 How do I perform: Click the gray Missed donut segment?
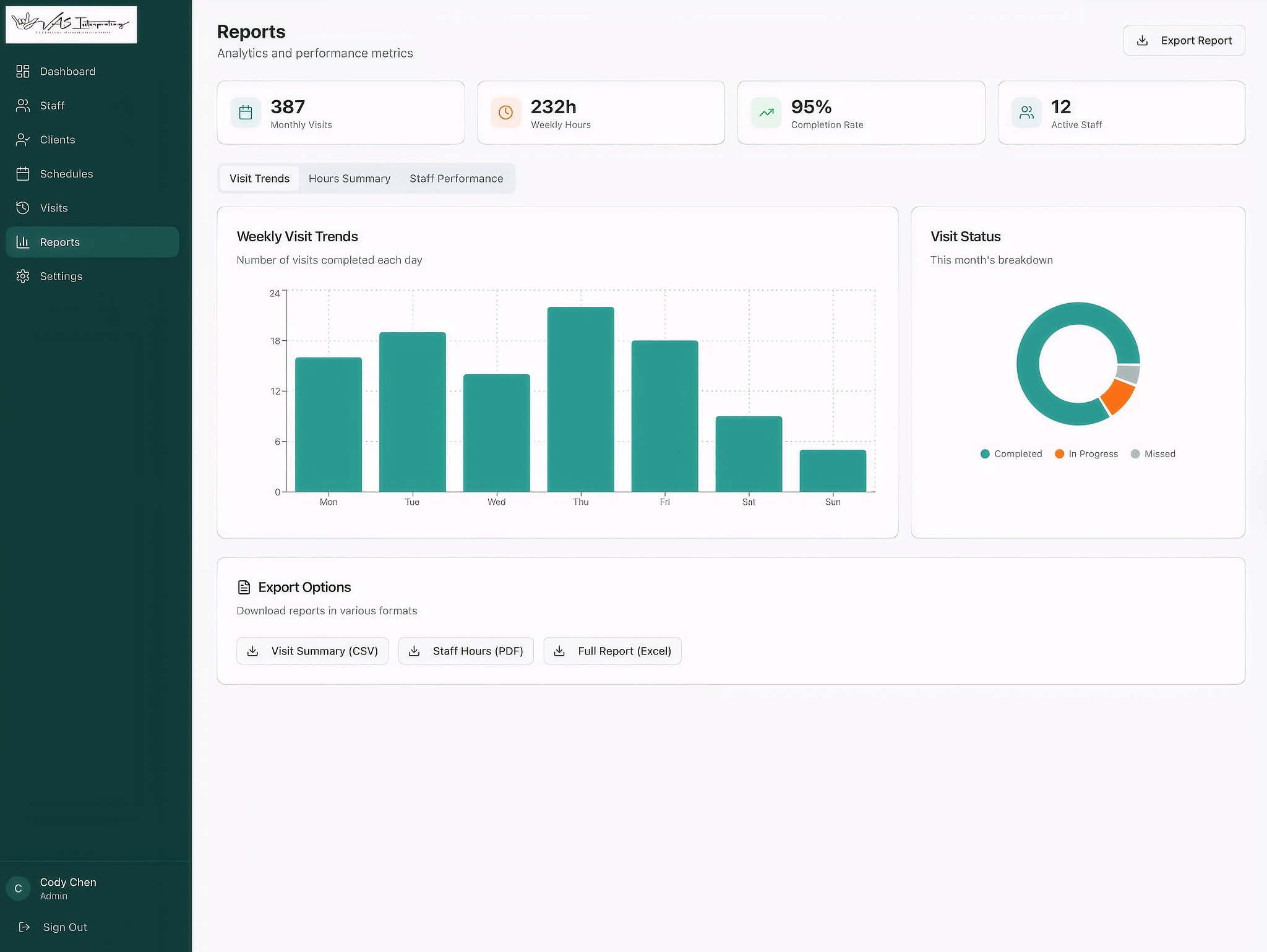coord(1128,374)
